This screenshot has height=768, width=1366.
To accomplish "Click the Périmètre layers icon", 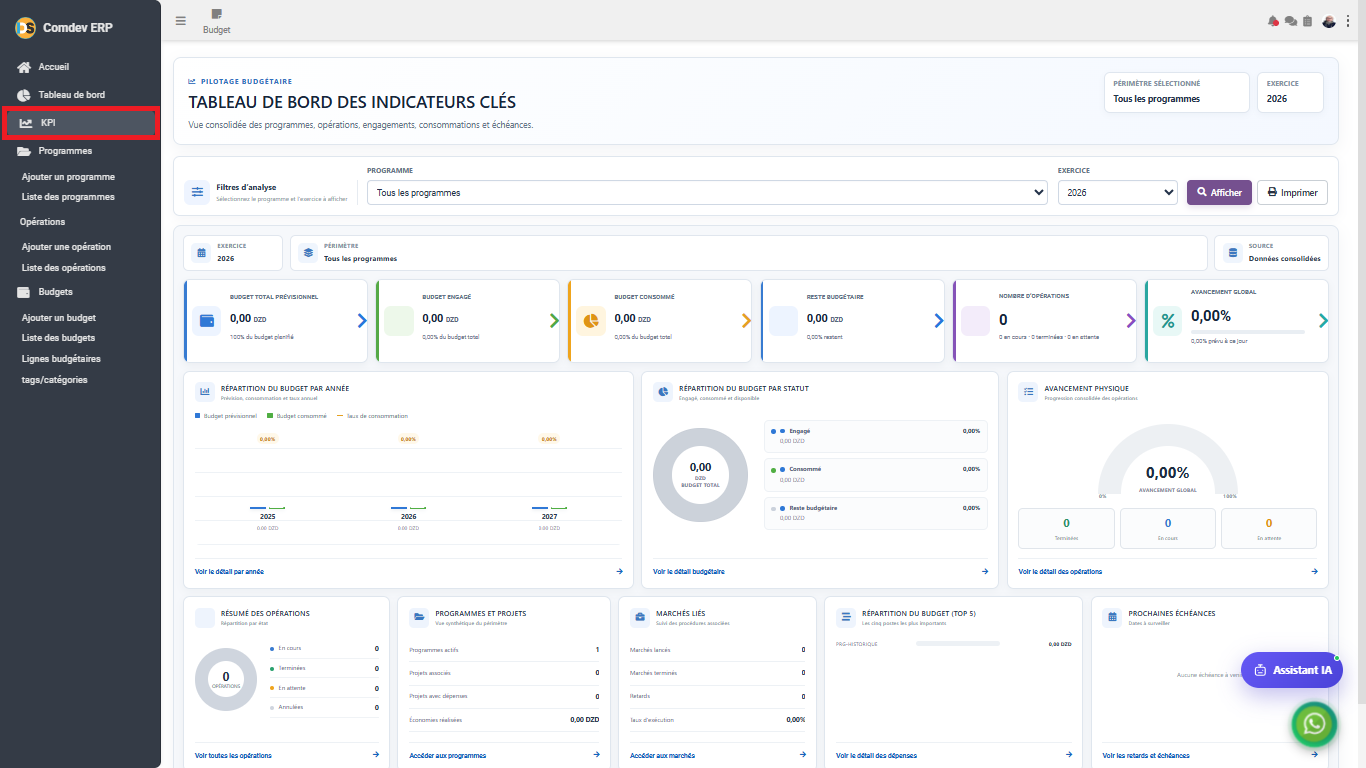I will point(308,253).
